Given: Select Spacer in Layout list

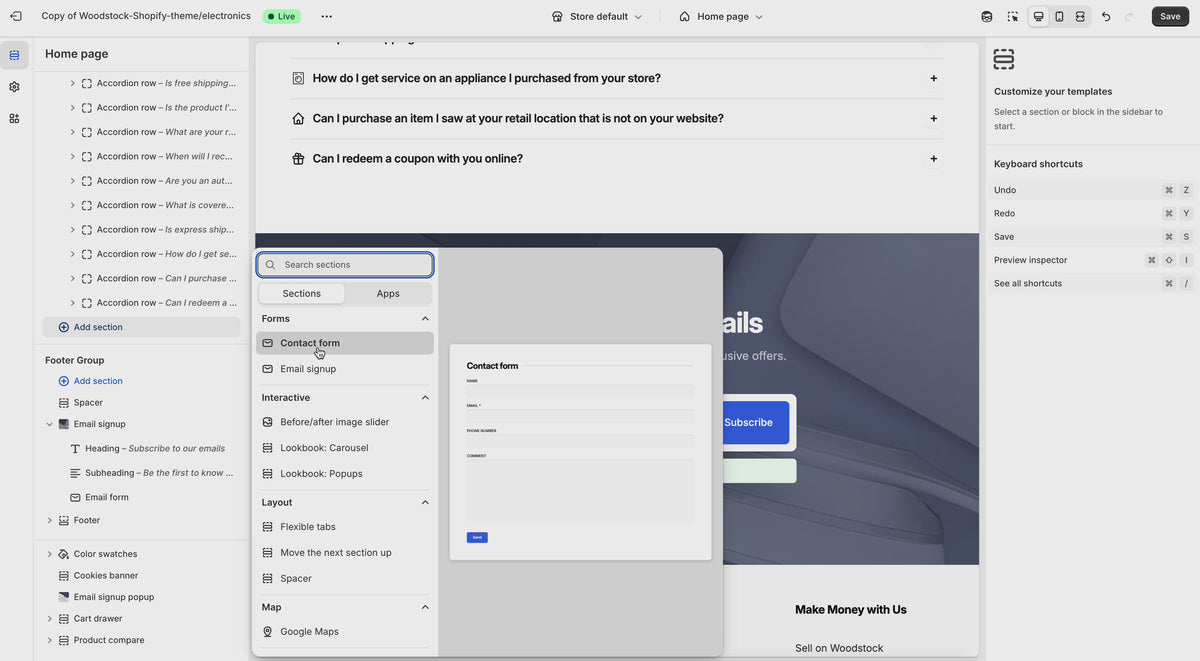Looking at the screenshot, I should click(x=345, y=579).
